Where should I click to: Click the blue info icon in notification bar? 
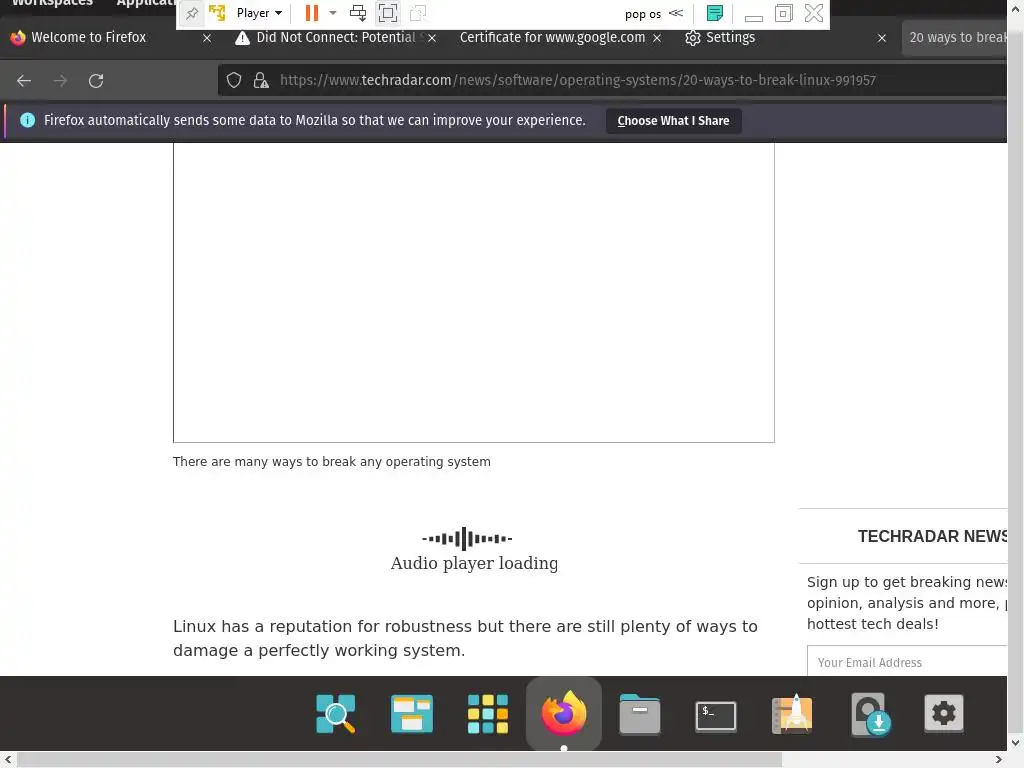pos(27,120)
